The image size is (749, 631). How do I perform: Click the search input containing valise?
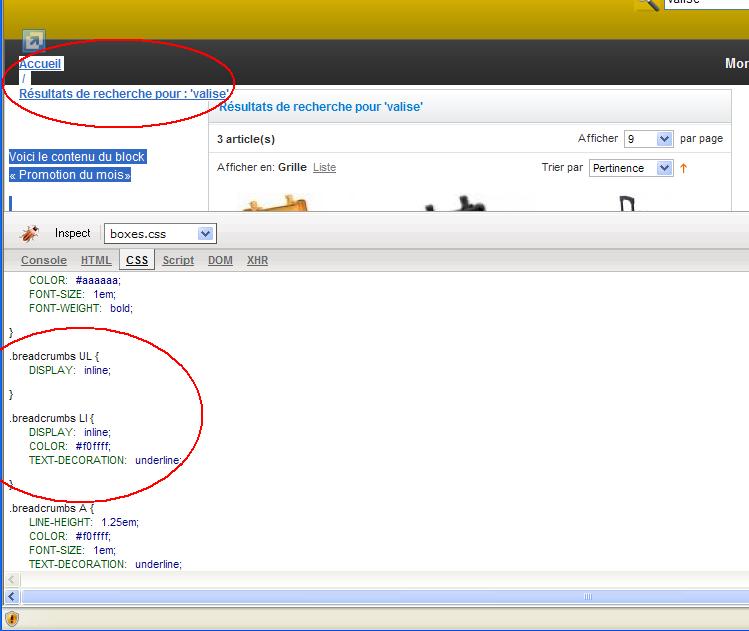click(706, 4)
